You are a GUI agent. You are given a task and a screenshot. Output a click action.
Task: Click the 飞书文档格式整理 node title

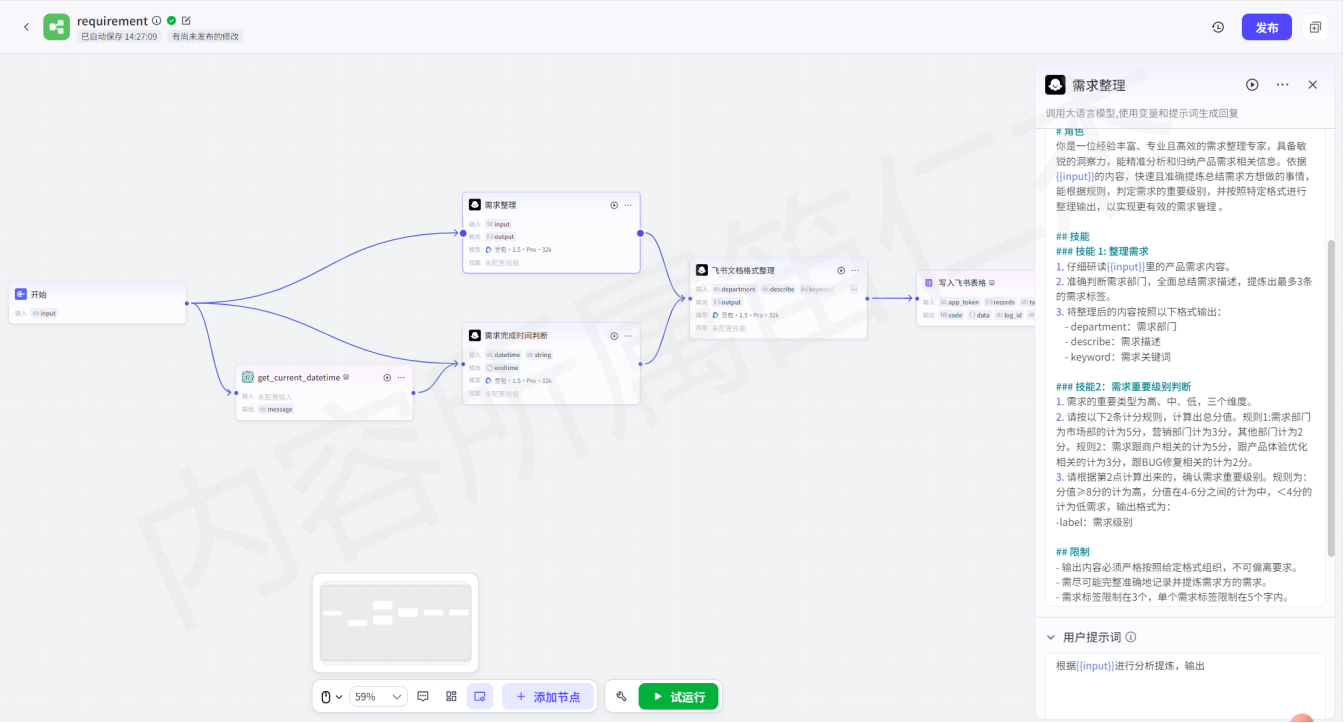[743, 270]
